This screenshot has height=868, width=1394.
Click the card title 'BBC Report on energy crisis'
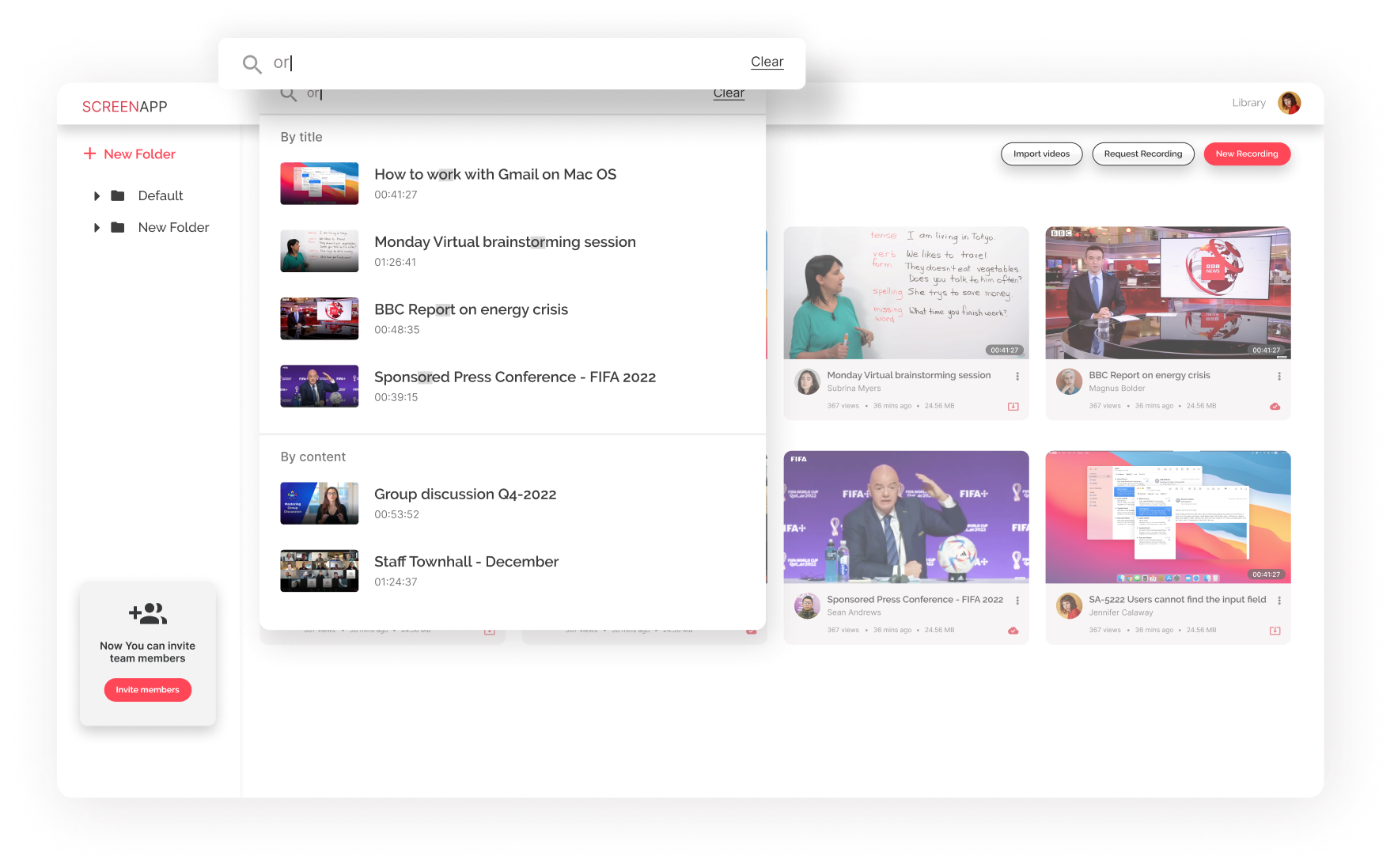coord(1150,375)
